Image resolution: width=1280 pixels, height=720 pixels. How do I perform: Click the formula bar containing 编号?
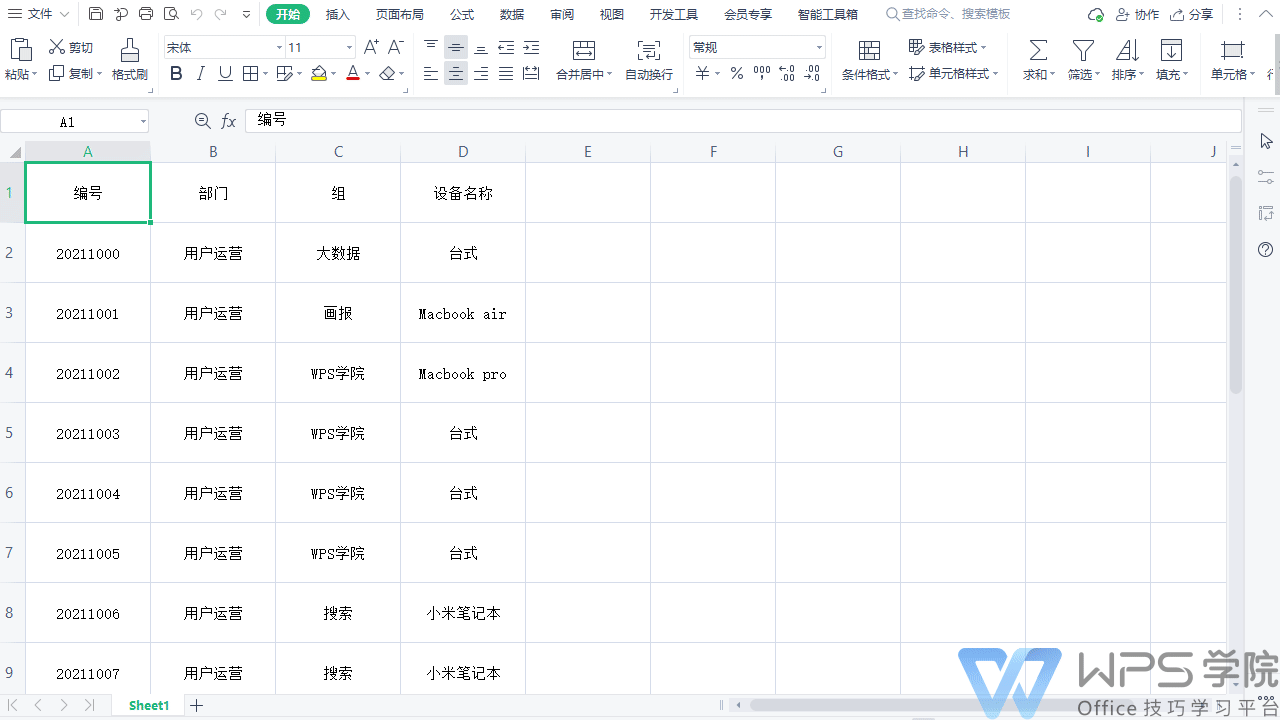coord(742,121)
